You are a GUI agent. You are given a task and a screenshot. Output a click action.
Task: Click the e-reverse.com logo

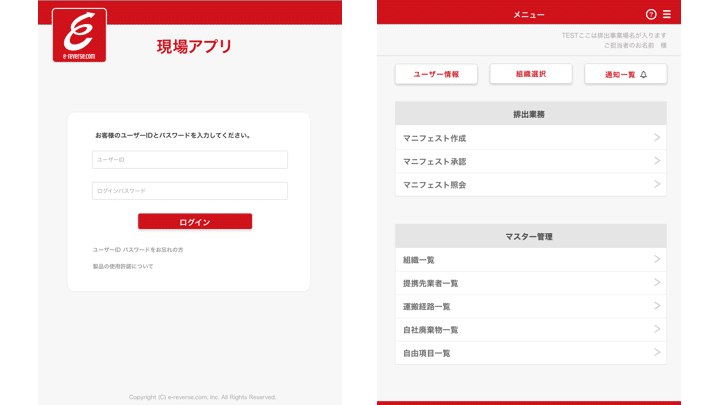(79, 36)
